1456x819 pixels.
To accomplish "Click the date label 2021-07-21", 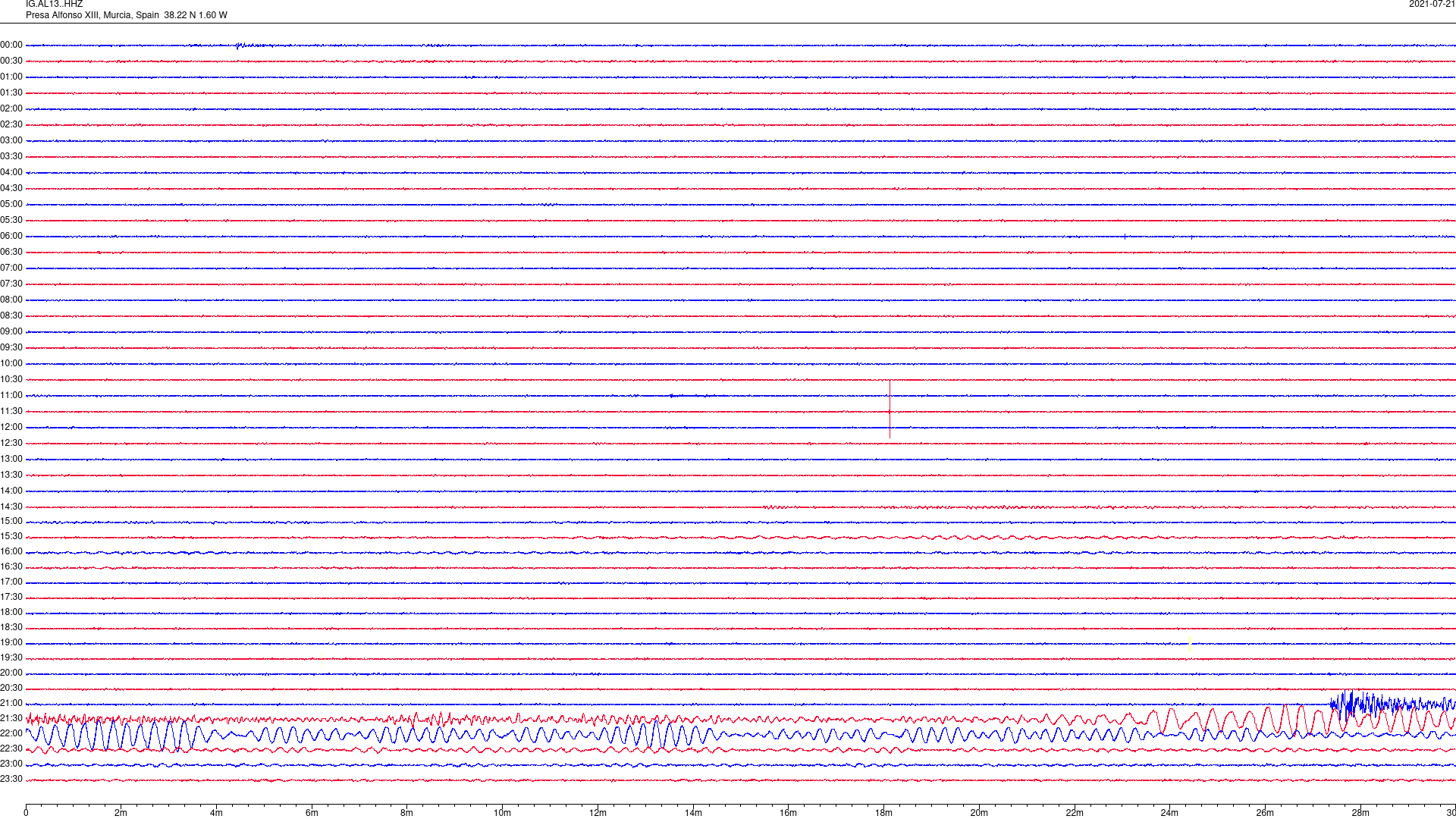I will pyautogui.click(x=1432, y=5).
